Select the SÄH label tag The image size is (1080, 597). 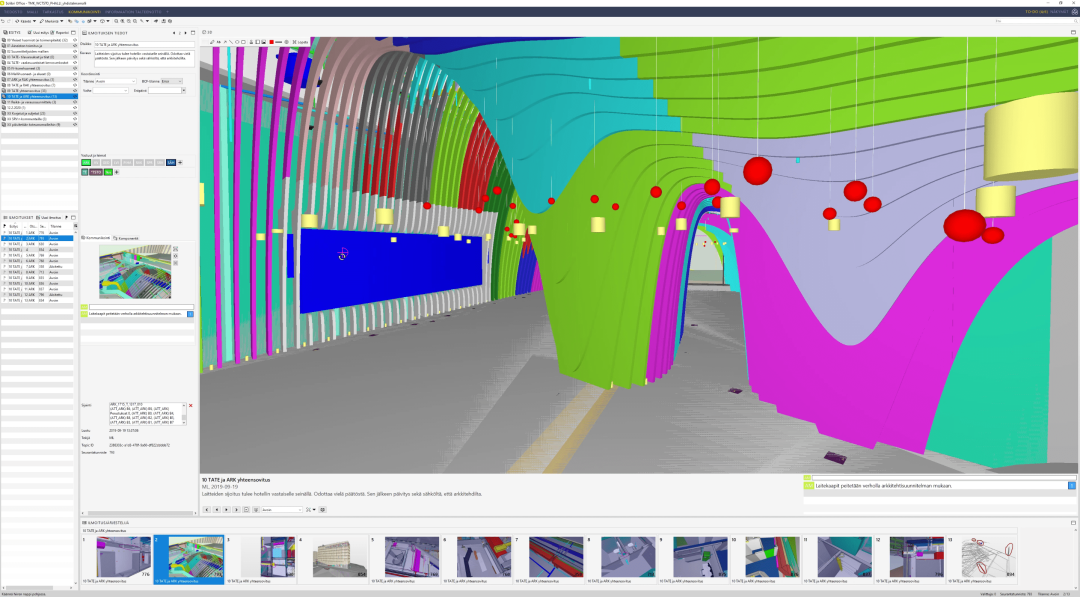pyautogui.click(x=171, y=162)
